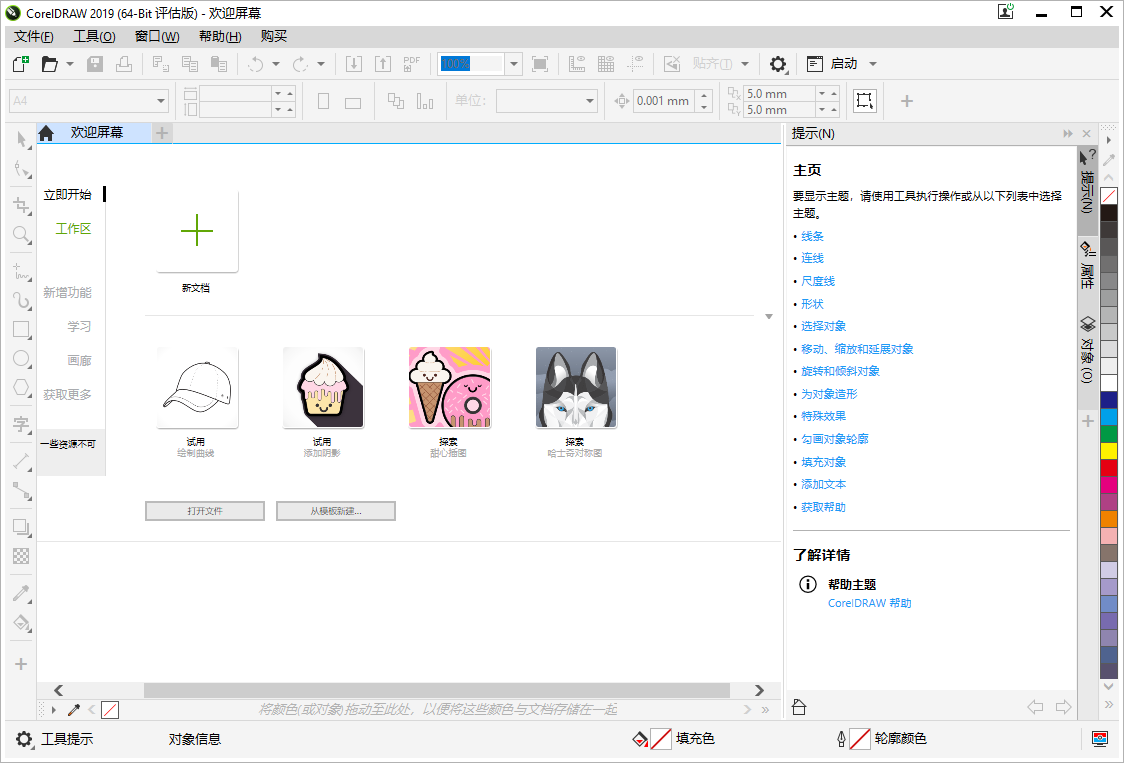This screenshot has height=763, width=1124.
Task: Select the Polygon tool
Action: tap(22, 388)
